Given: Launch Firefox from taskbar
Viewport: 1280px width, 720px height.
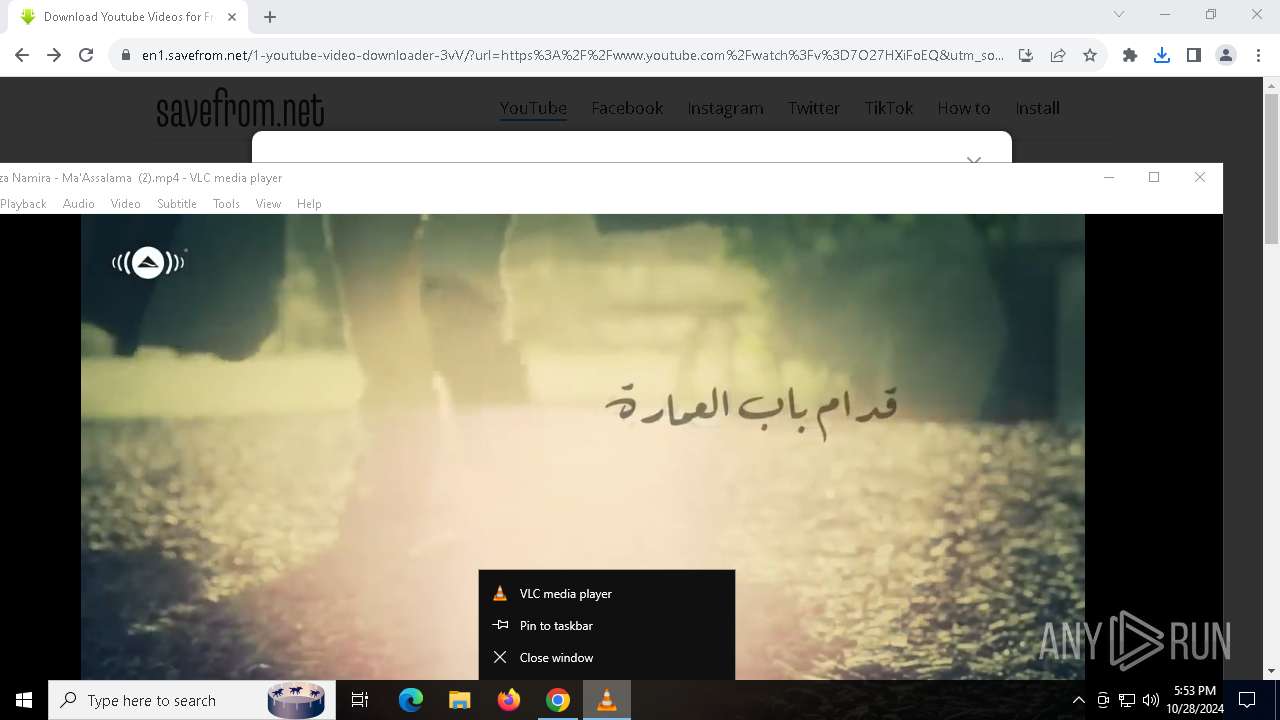Looking at the screenshot, I should (509, 700).
